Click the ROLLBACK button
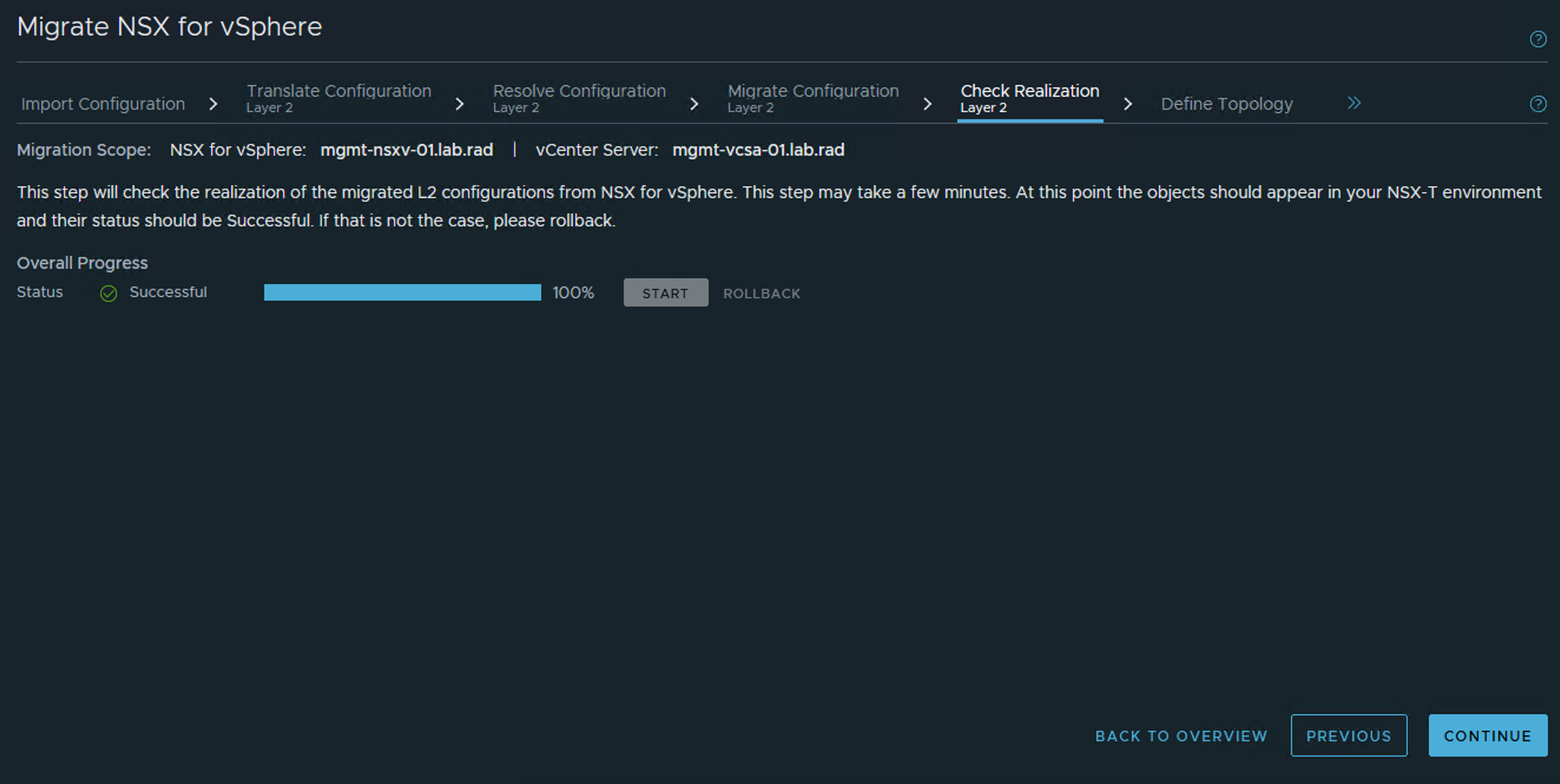Image resolution: width=1560 pixels, height=784 pixels. coord(761,294)
